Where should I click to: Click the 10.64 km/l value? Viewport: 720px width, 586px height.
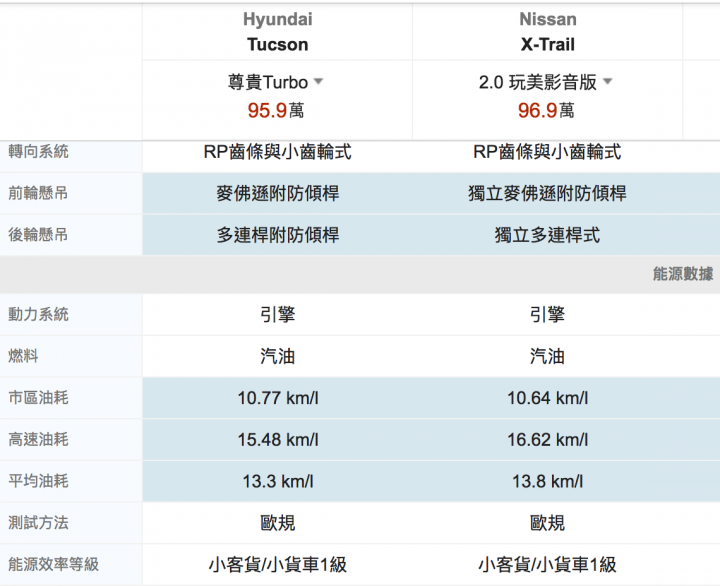click(547, 398)
